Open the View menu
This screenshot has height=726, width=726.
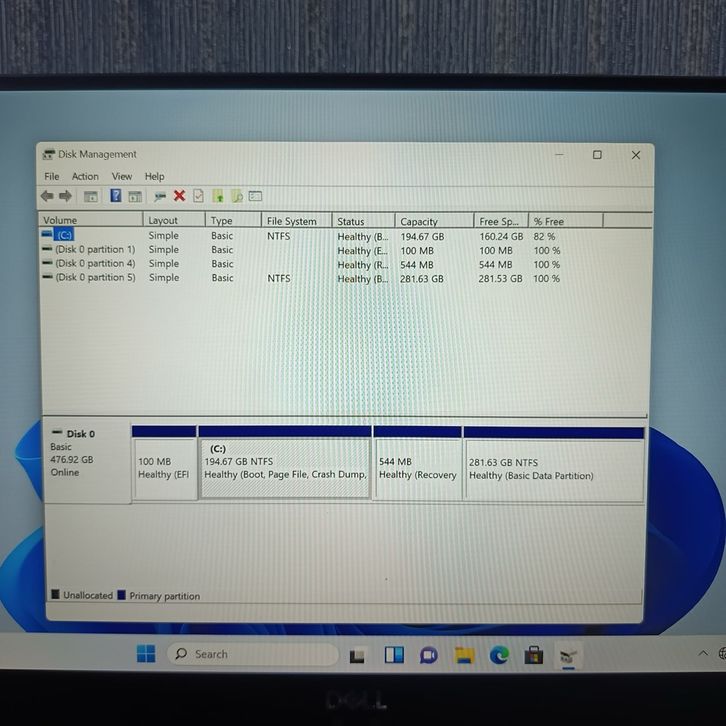[x=121, y=177]
